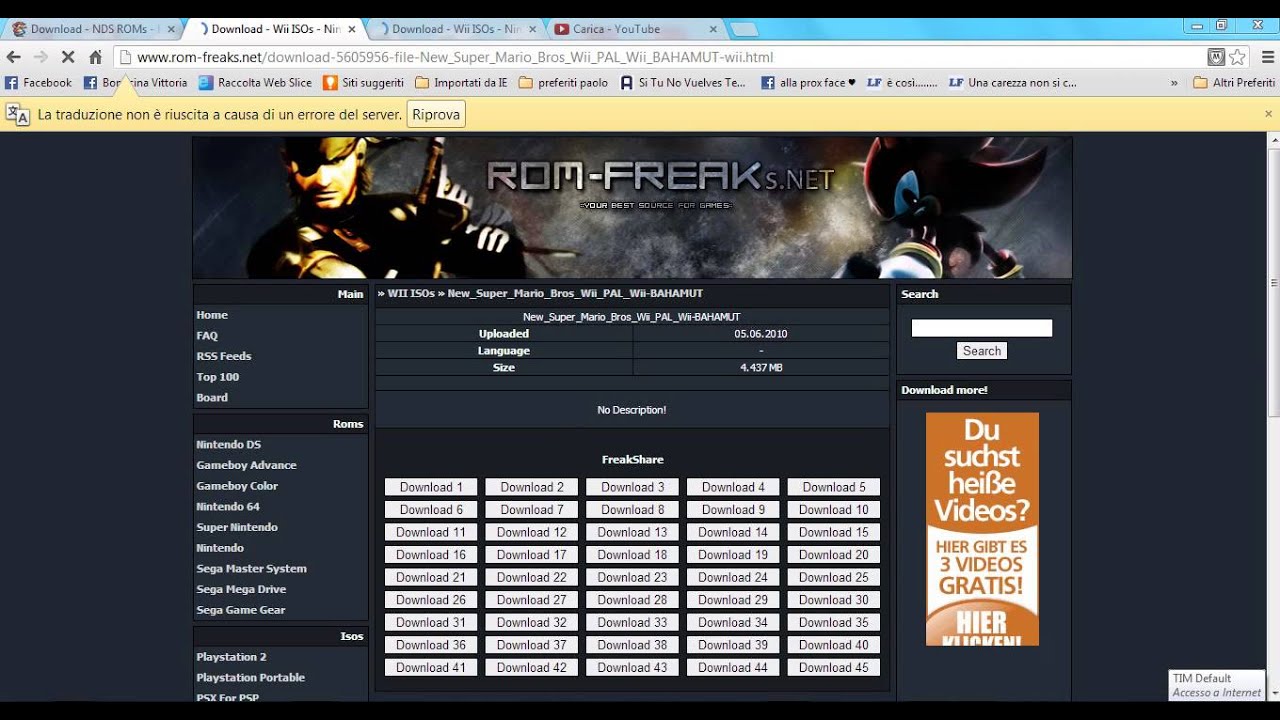Open the Top 100 link

[x=218, y=377]
